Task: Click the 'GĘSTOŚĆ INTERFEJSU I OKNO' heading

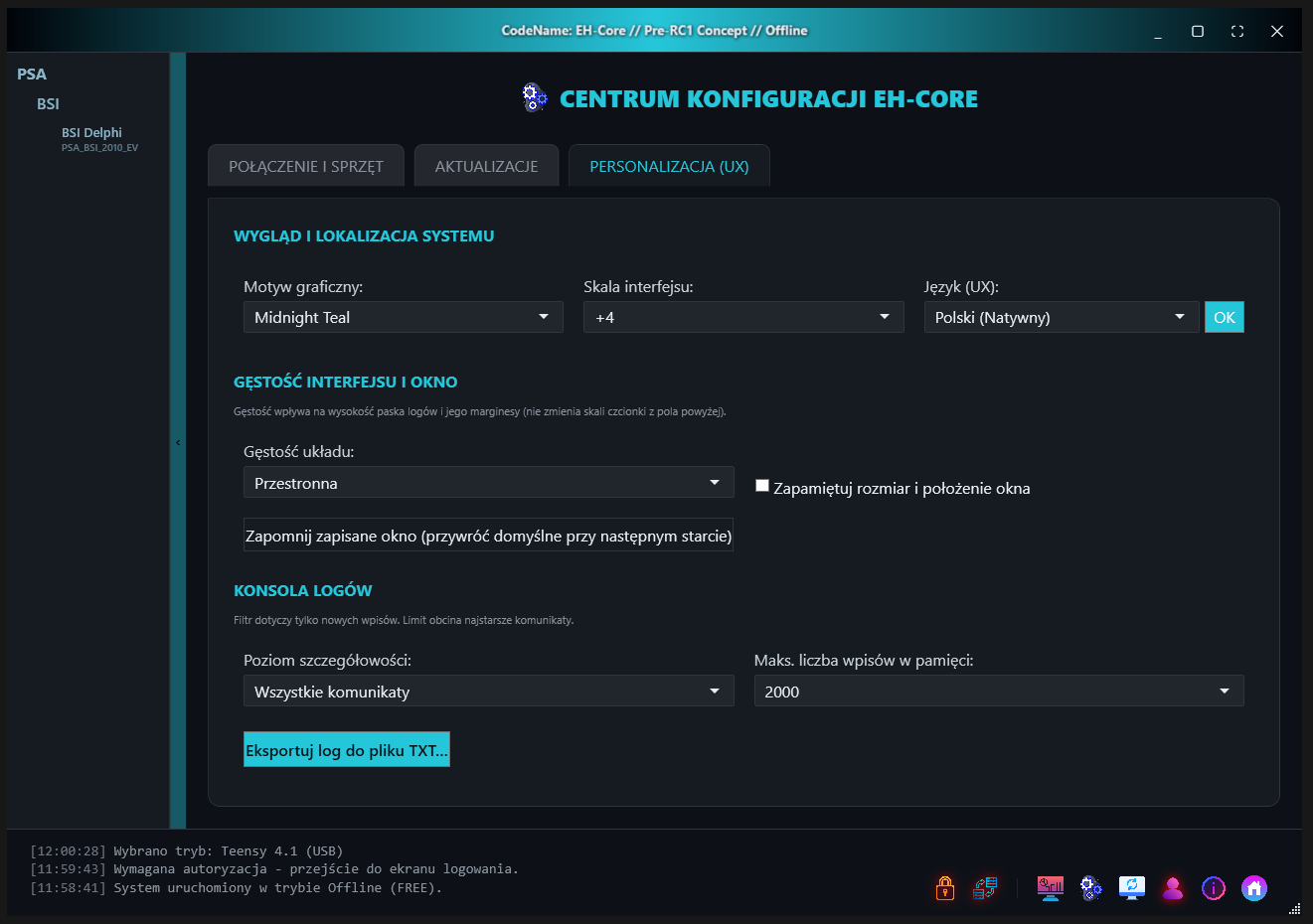Action: point(346,382)
